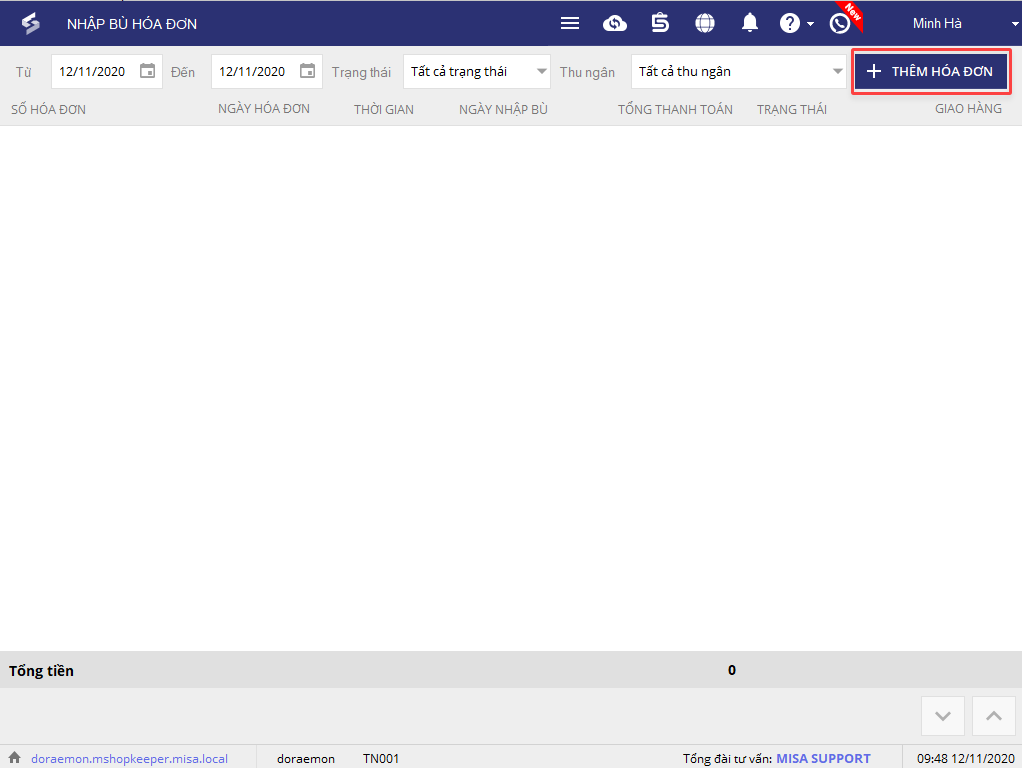Click doraemon store name in status bar

(306, 759)
